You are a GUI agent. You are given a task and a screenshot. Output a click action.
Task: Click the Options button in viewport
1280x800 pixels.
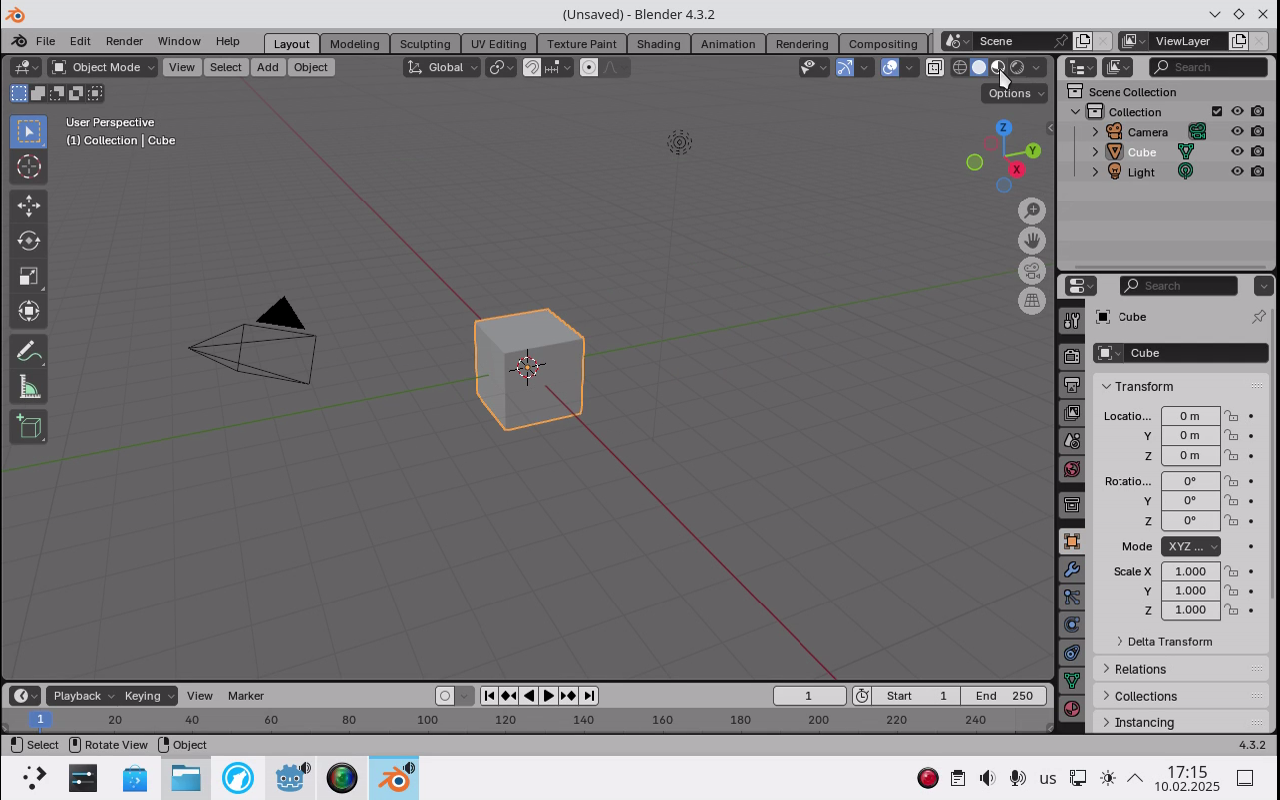click(x=1015, y=93)
